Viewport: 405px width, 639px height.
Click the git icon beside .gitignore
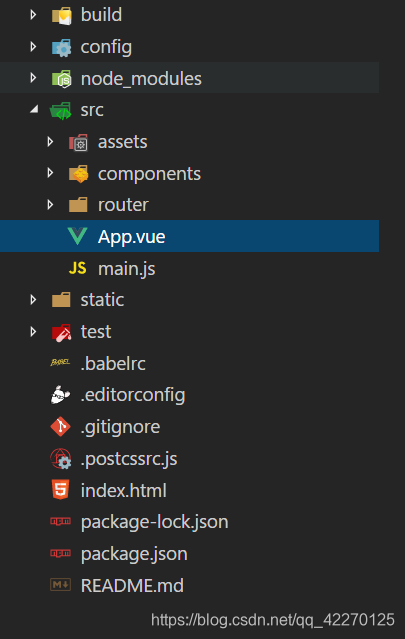tap(61, 426)
